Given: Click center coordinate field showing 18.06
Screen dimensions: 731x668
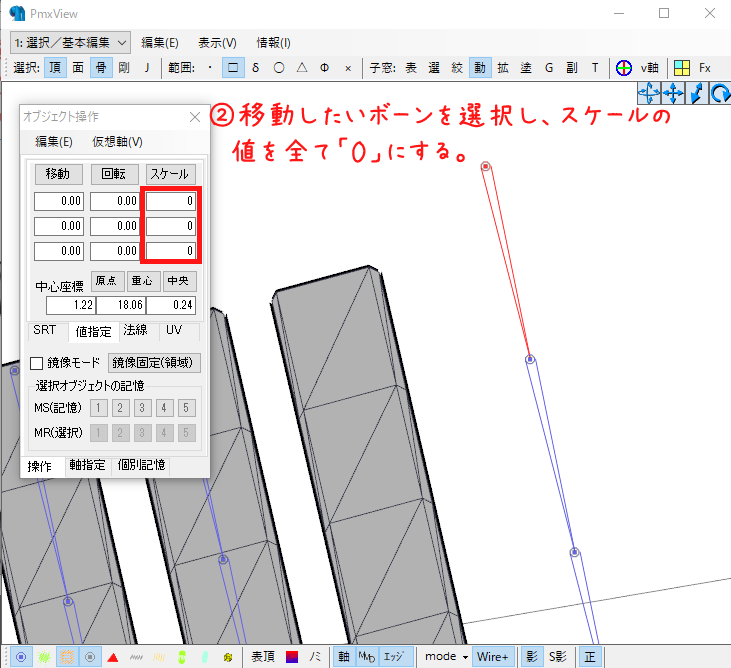Looking at the screenshot, I should pos(121,305).
